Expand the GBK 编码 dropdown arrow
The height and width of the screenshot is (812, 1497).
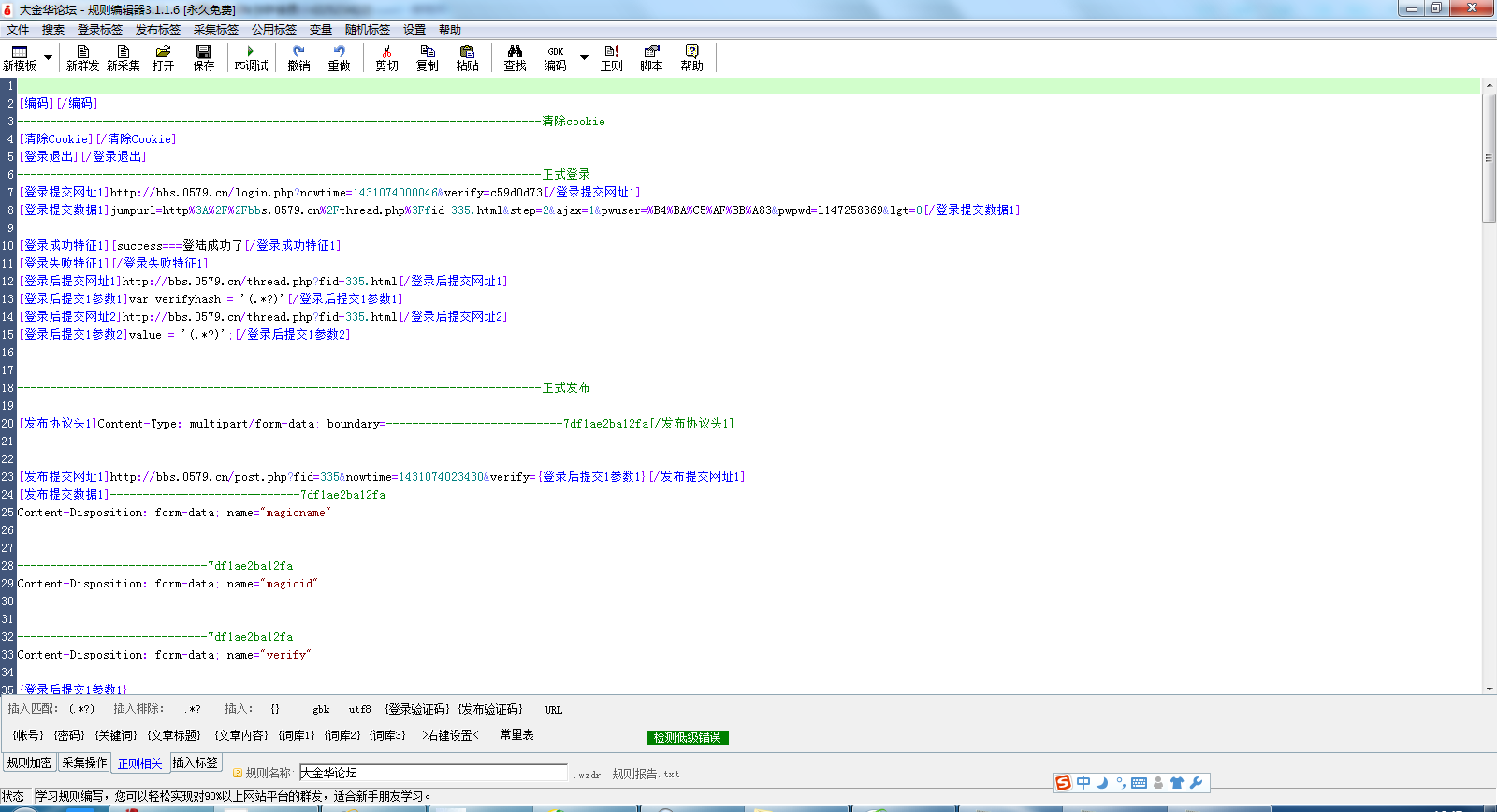tap(584, 57)
